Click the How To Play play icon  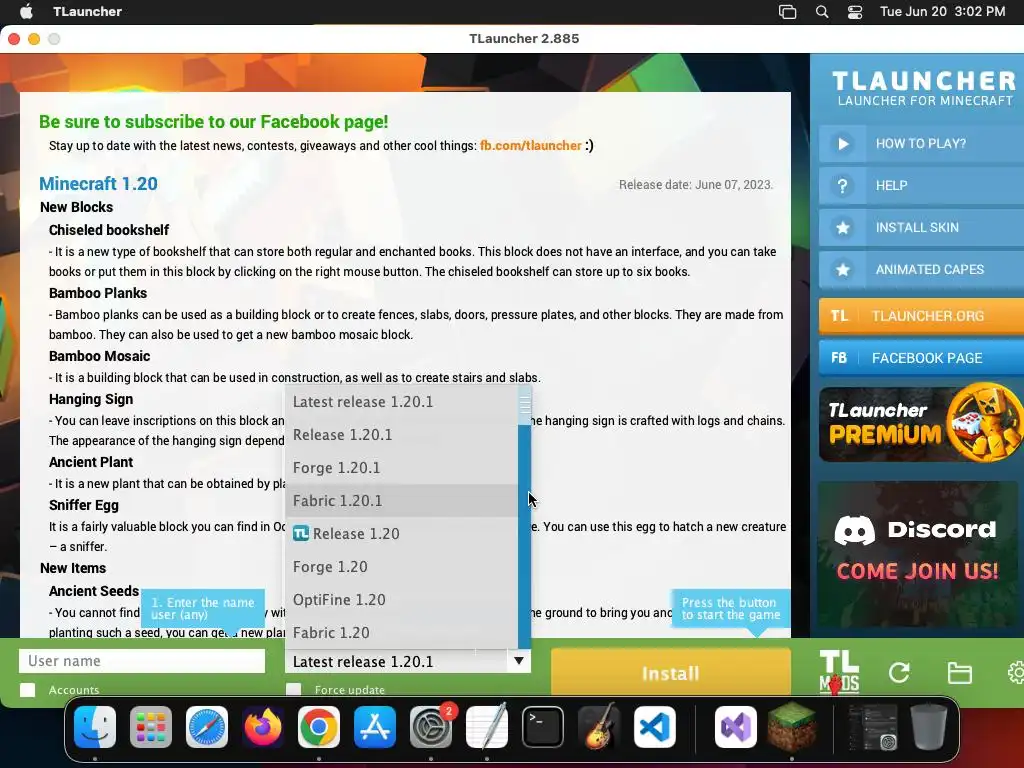842,144
